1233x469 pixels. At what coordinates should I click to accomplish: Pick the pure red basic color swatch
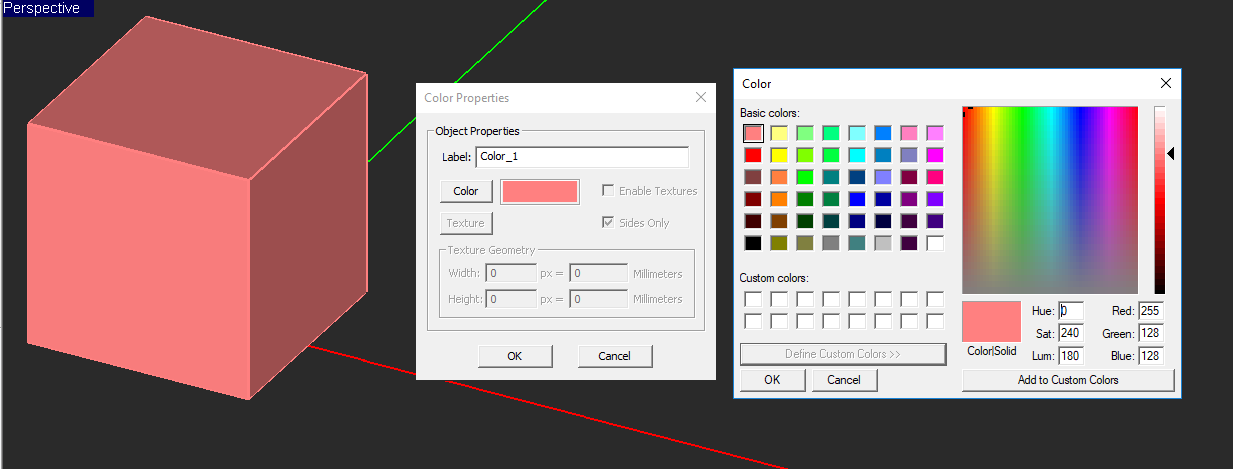click(753, 155)
